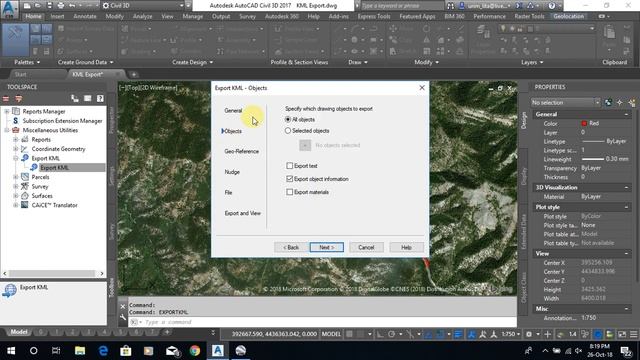Expand the Parcels tree node
The width and height of the screenshot is (640, 360).
pyautogui.click(x=16, y=177)
